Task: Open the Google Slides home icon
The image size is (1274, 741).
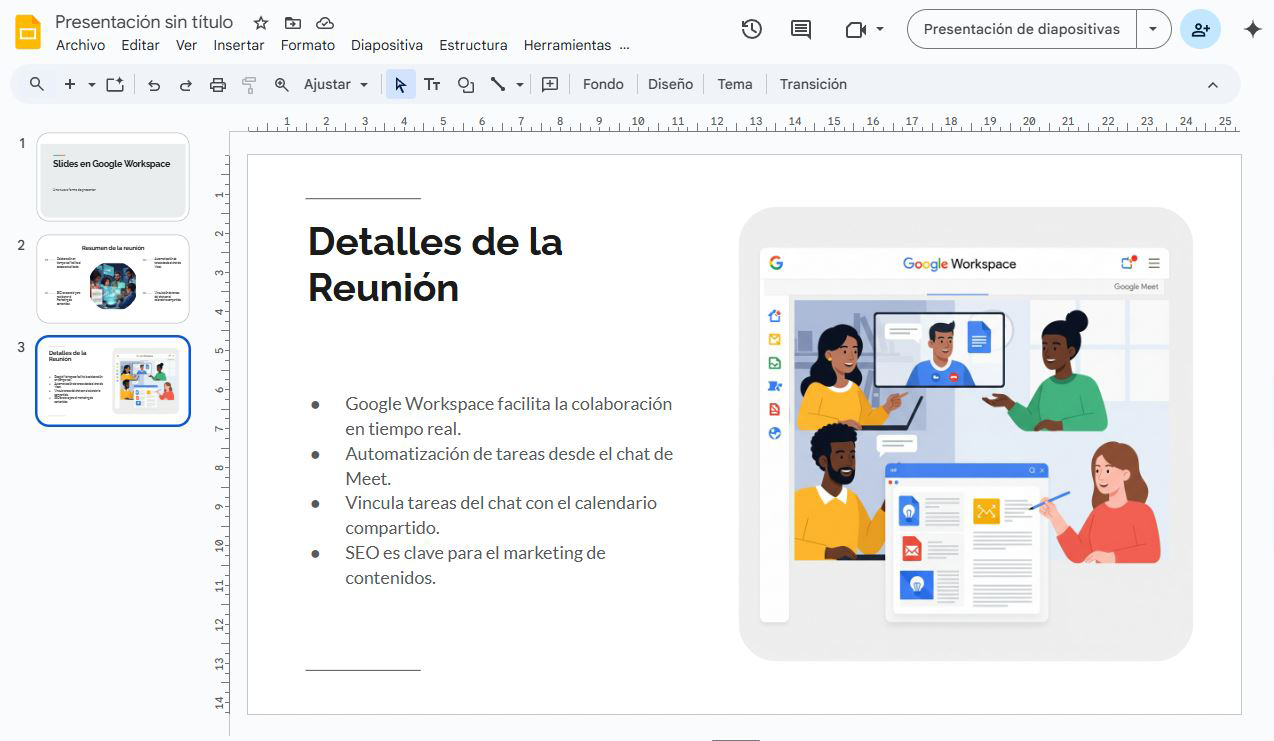Action: (x=28, y=32)
